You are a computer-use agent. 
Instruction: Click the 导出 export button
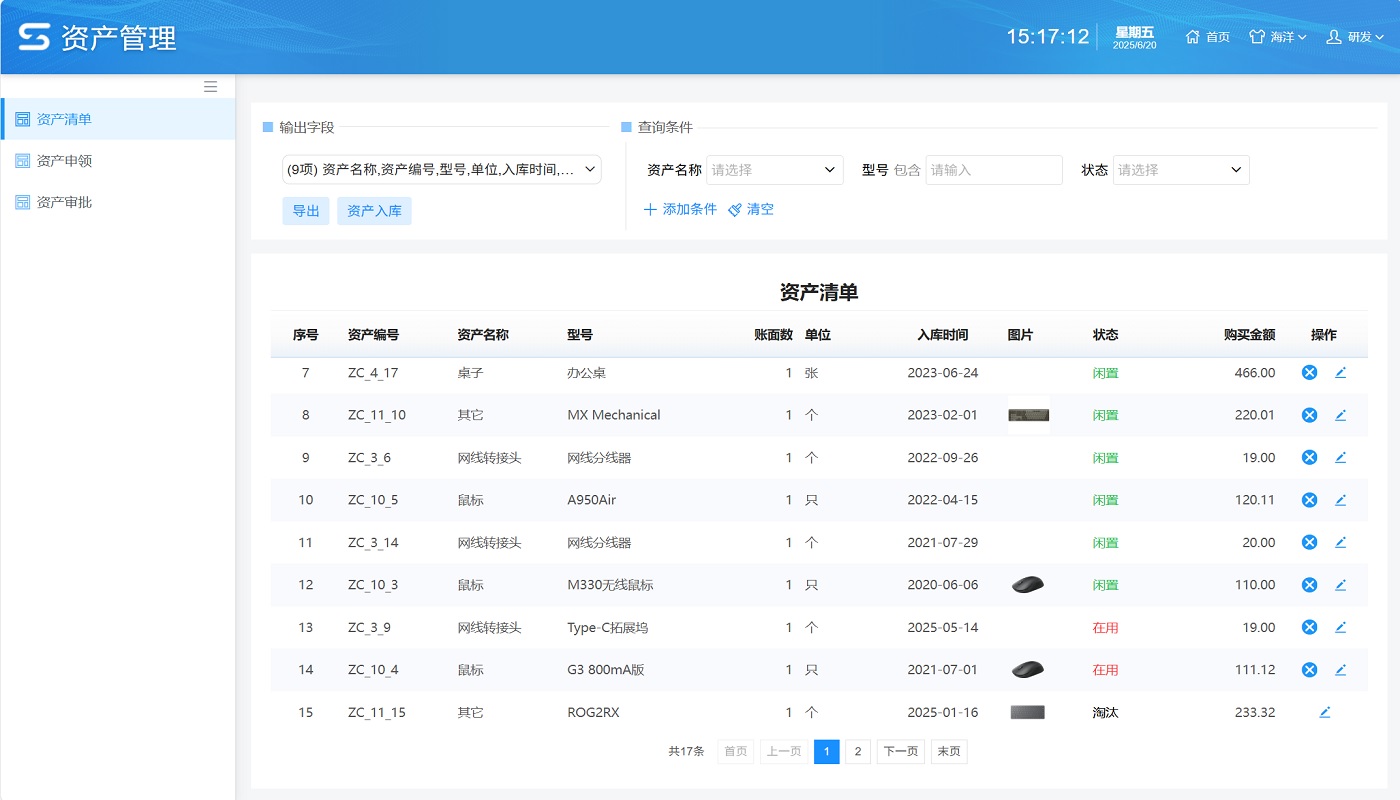pyautogui.click(x=305, y=210)
